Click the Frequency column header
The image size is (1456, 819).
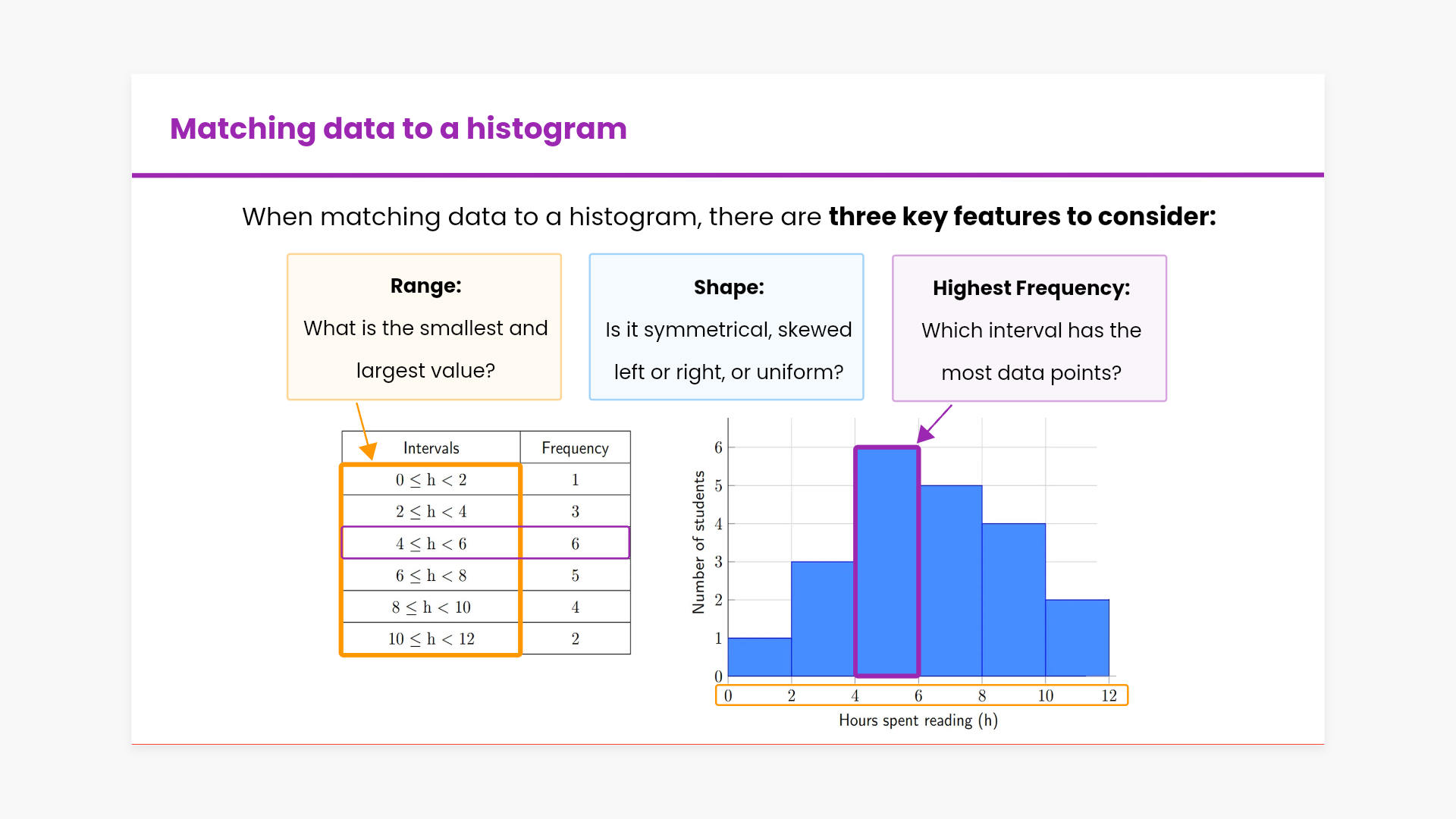(575, 448)
